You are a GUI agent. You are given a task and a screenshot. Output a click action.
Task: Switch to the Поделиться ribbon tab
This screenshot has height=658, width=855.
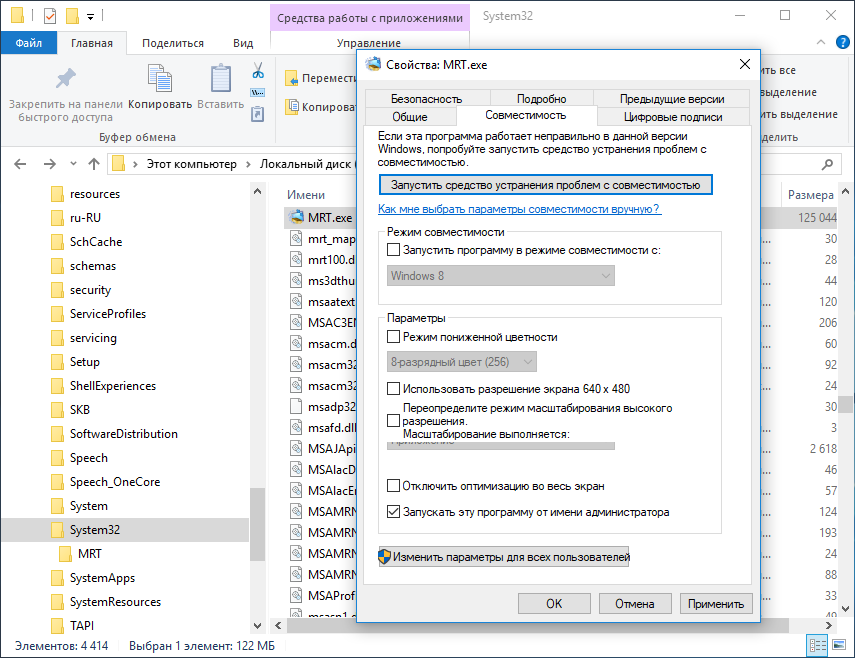(x=173, y=43)
